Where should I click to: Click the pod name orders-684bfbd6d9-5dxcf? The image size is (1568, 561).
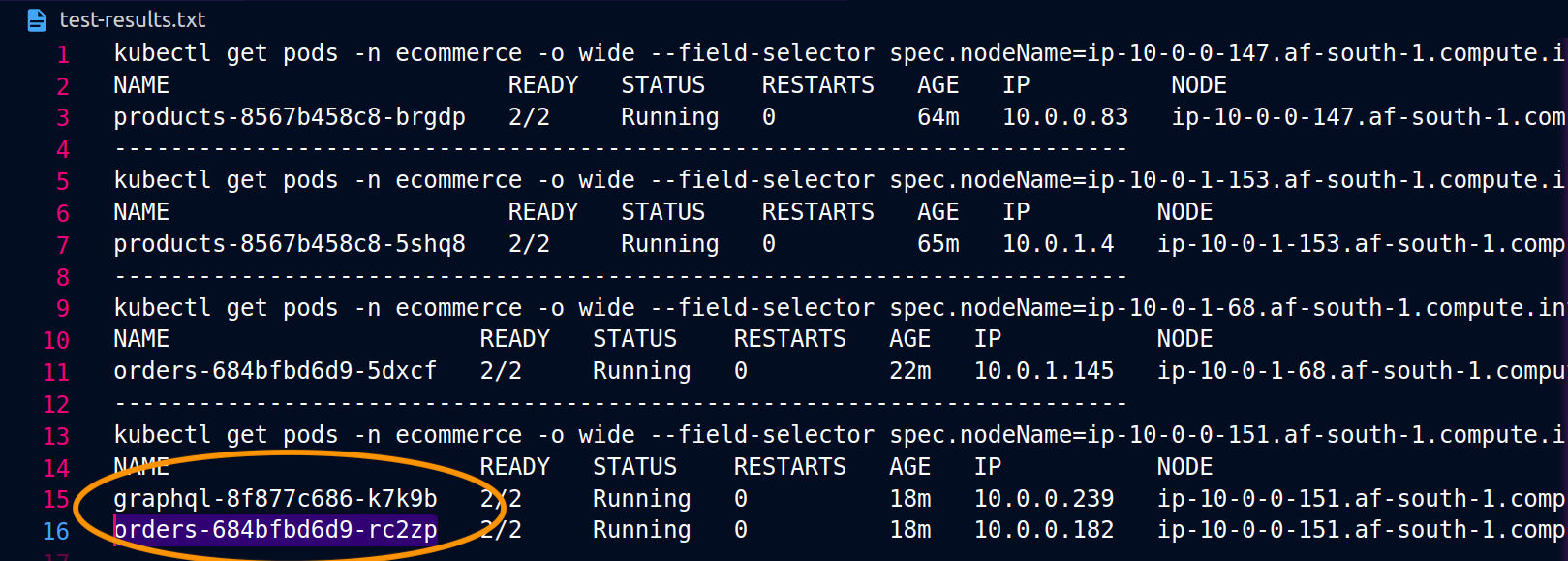click(275, 371)
